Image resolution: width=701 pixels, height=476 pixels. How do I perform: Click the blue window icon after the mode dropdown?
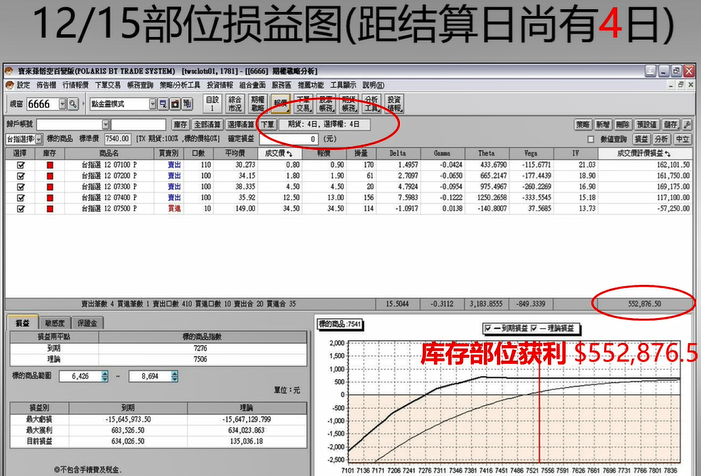[163, 104]
